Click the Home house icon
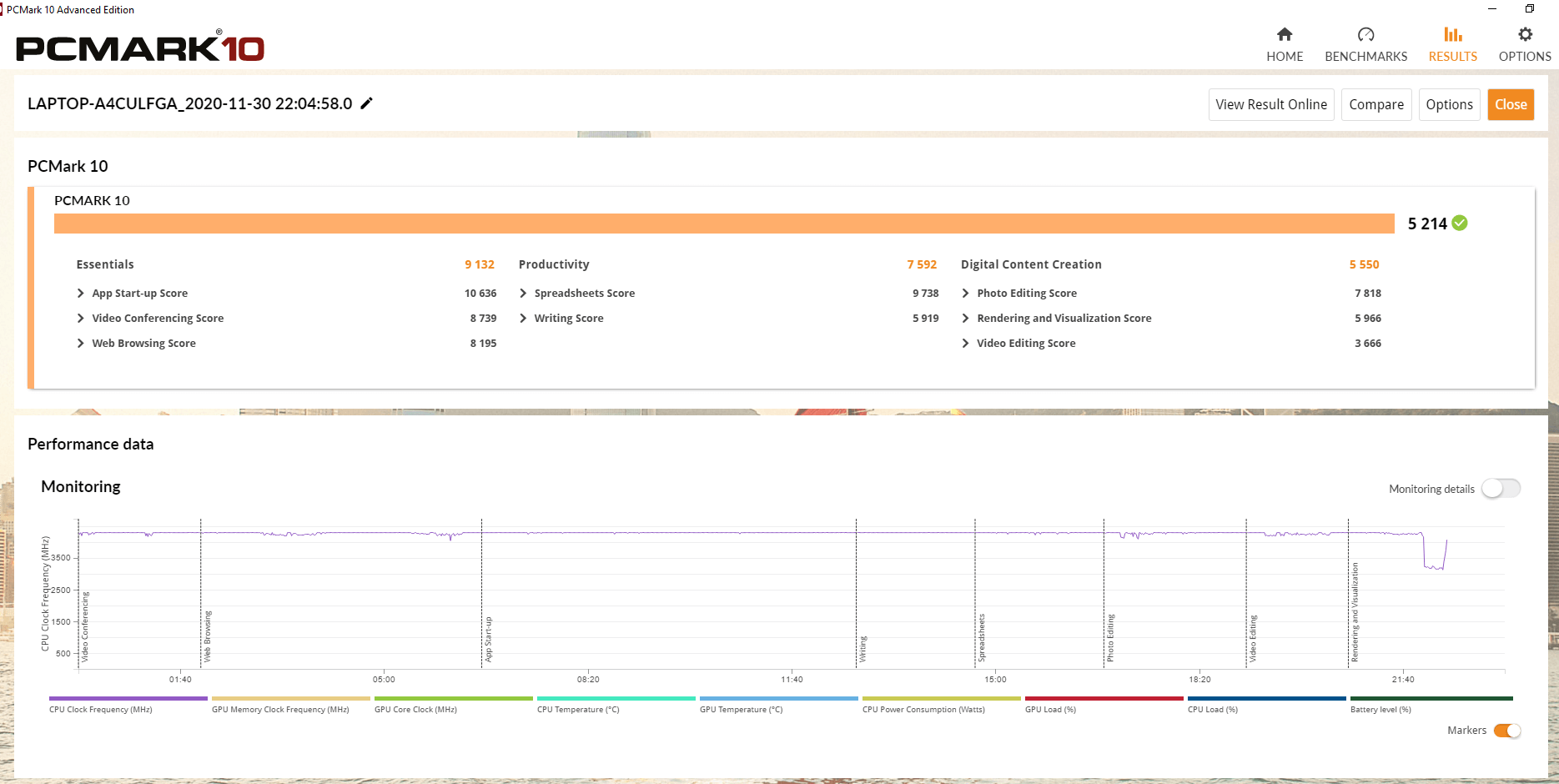The image size is (1559, 784). [x=1284, y=34]
